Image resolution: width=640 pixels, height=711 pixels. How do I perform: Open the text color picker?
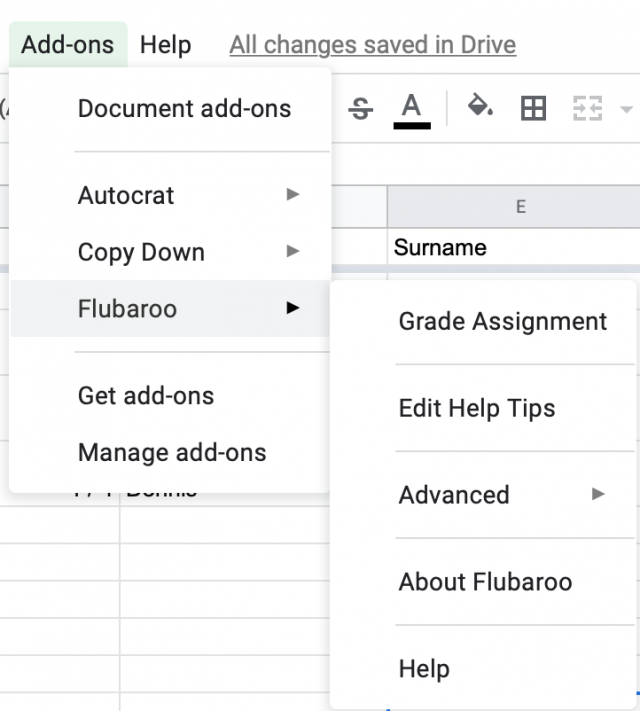pyautogui.click(x=412, y=110)
